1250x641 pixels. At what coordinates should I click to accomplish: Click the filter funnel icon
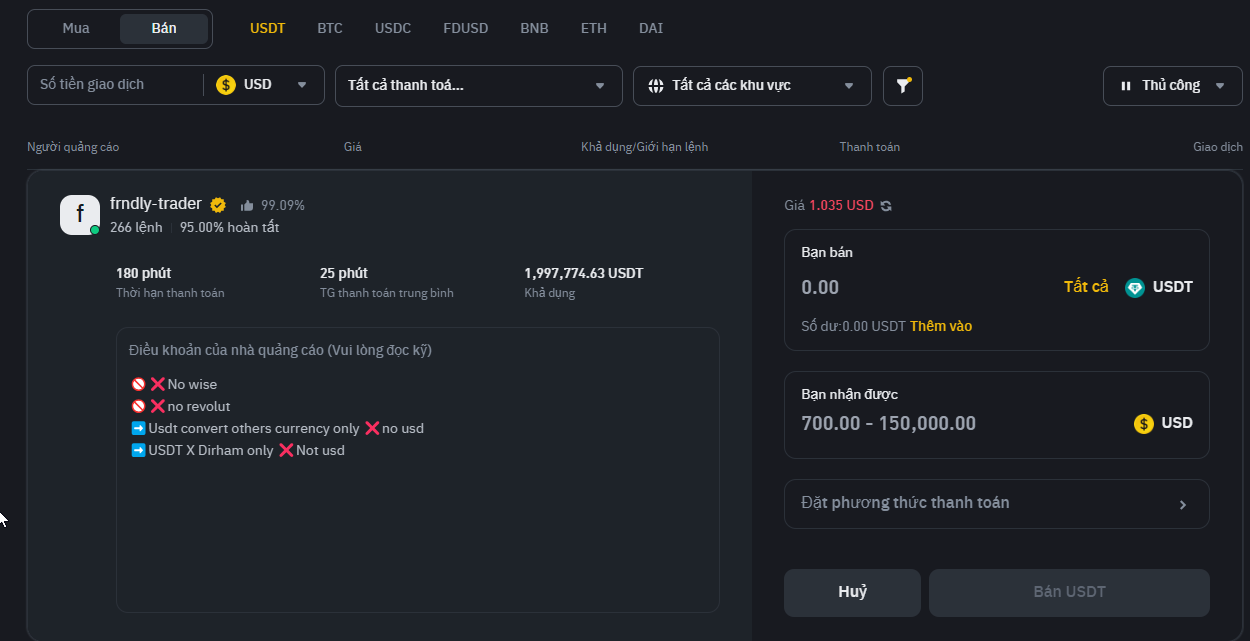[x=903, y=86]
